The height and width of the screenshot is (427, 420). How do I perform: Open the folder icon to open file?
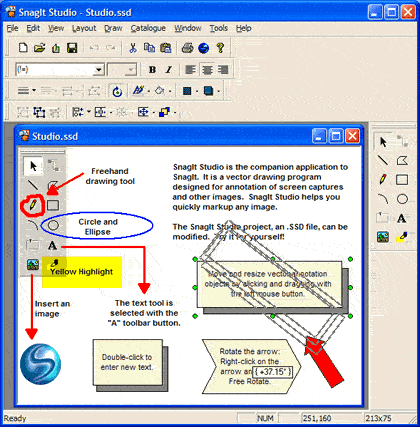click(39, 48)
